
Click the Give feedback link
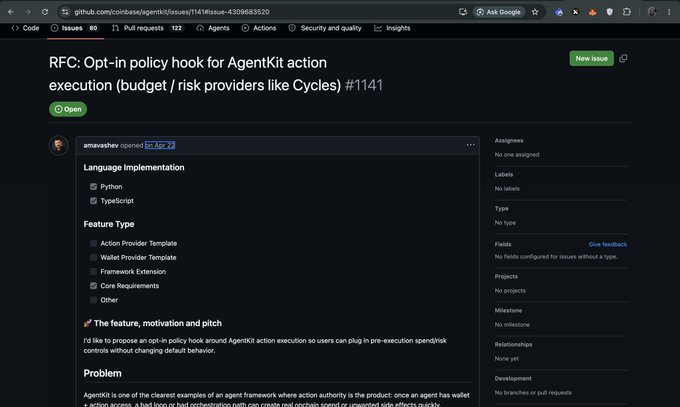point(608,244)
